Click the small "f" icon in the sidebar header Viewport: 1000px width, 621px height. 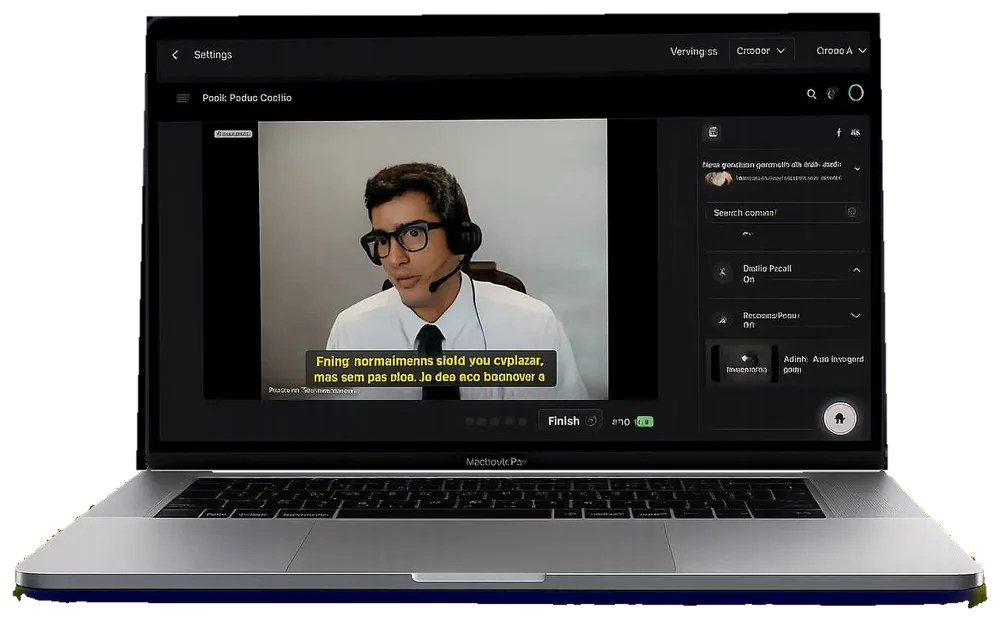pyautogui.click(x=839, y=133)
